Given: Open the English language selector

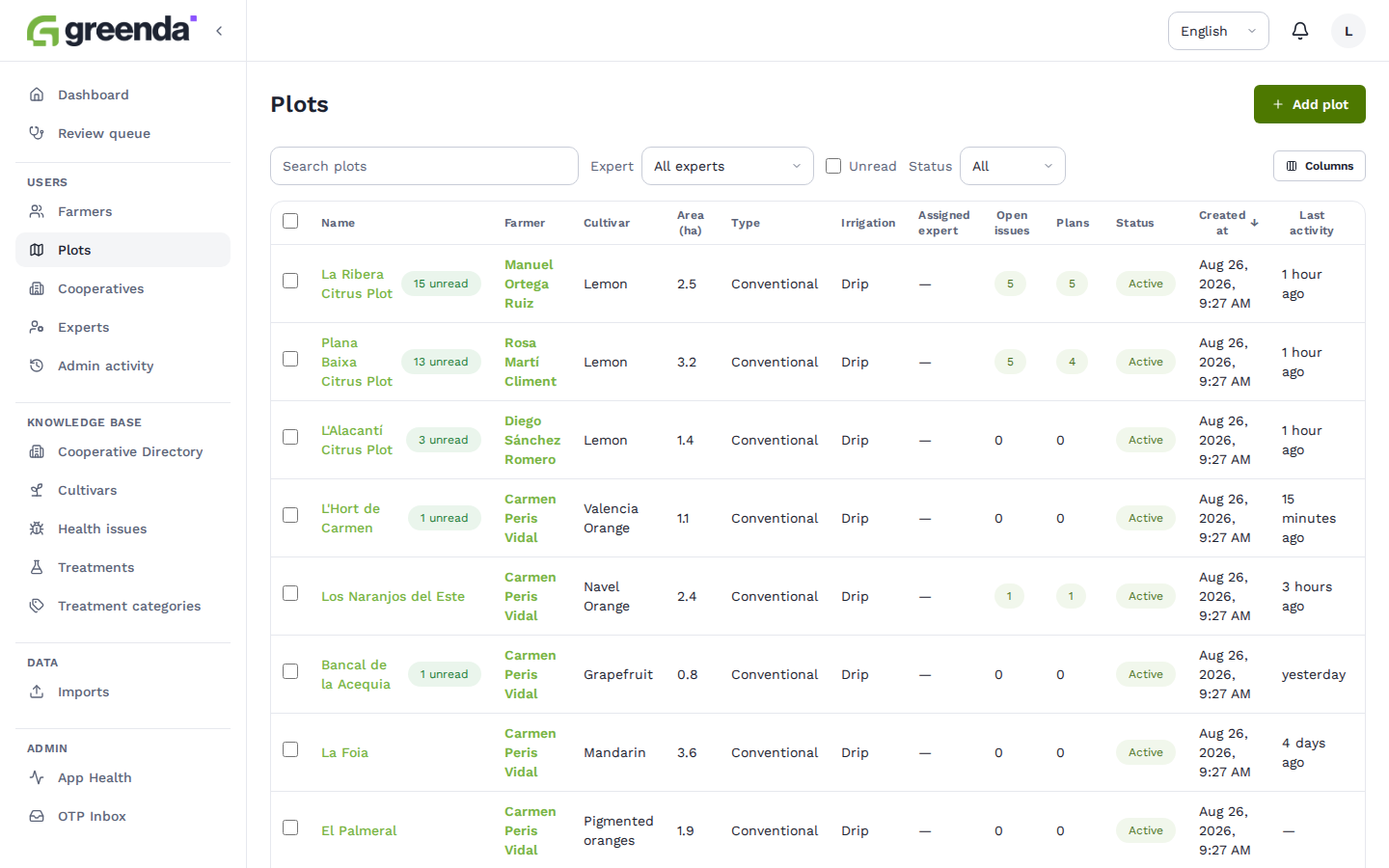Looking at the screenshot, I should click(1218, 31).
